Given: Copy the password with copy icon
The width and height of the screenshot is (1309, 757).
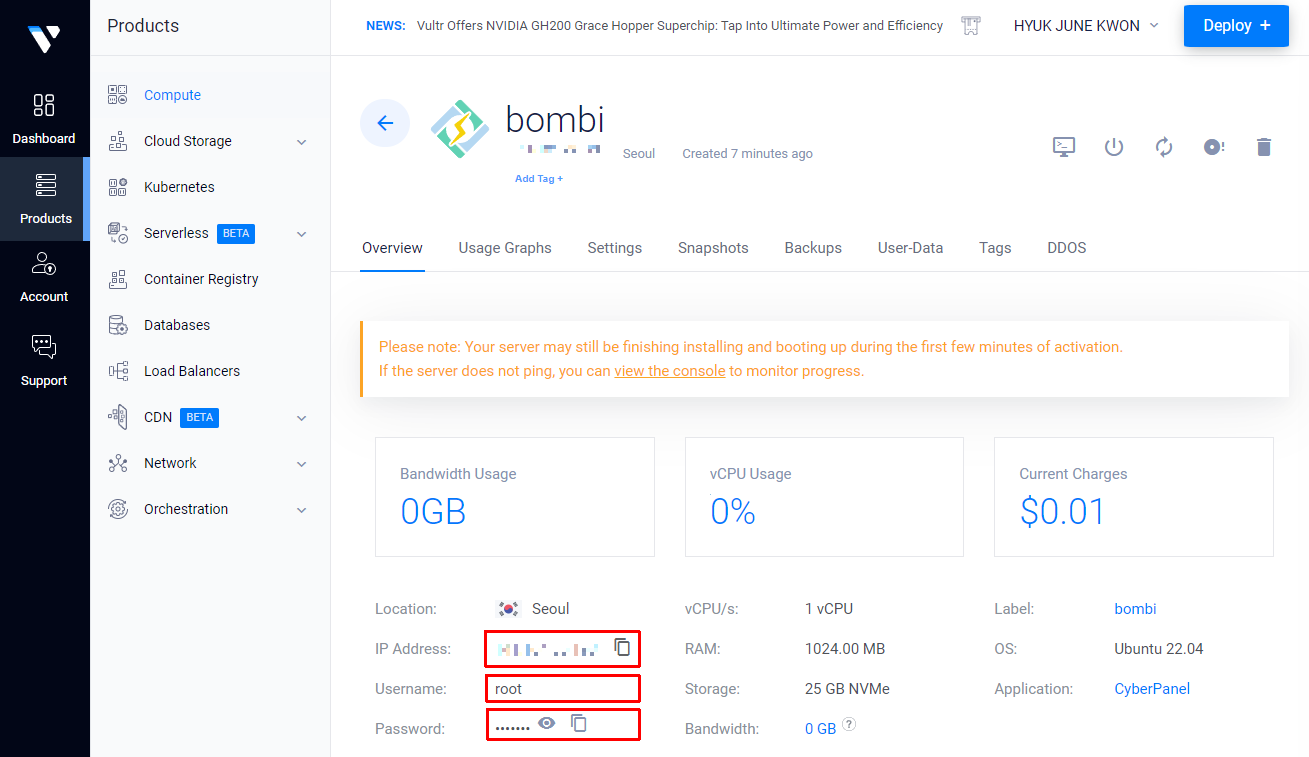Looking at the screenshot, I should click(579, 722).
